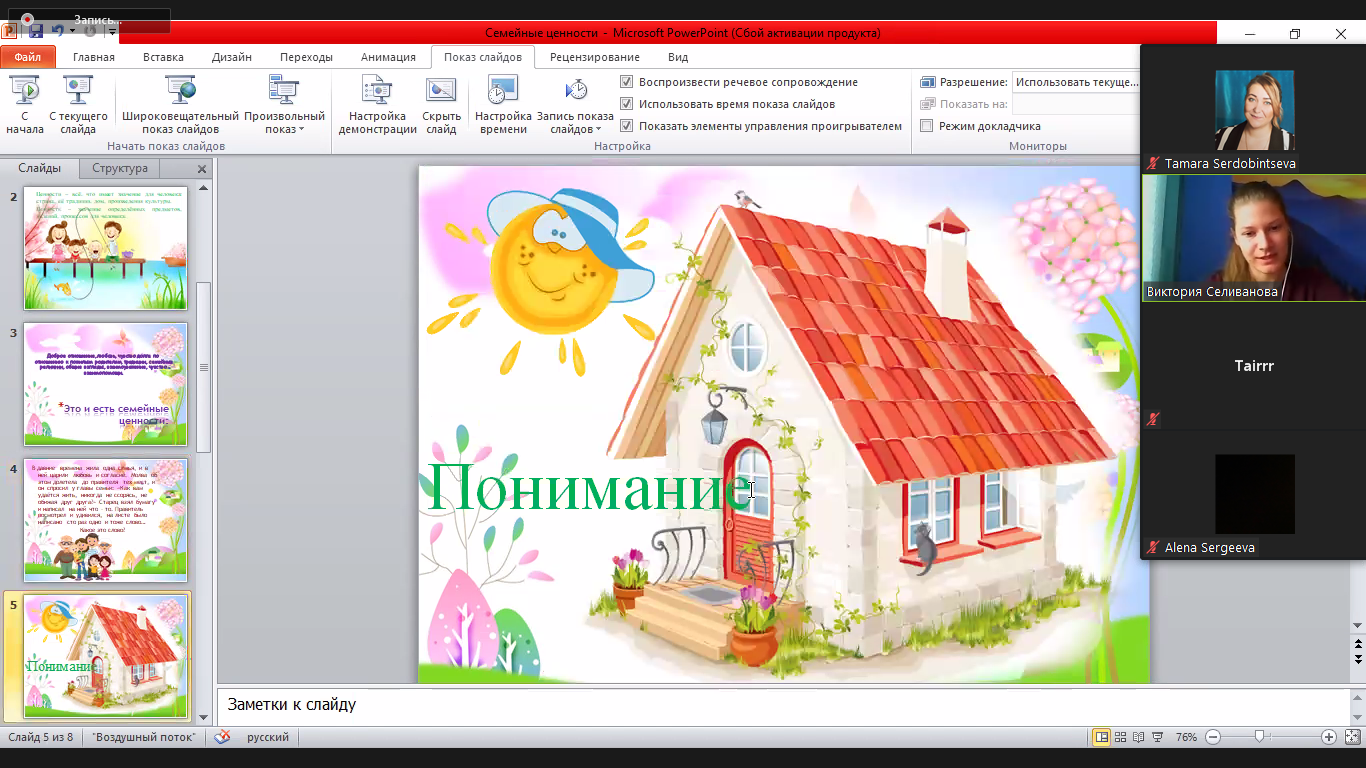Start slideshow from the beginning (С начала)
The height and width of the screenshot is (768, 1366).
click(x=25, y=105)
